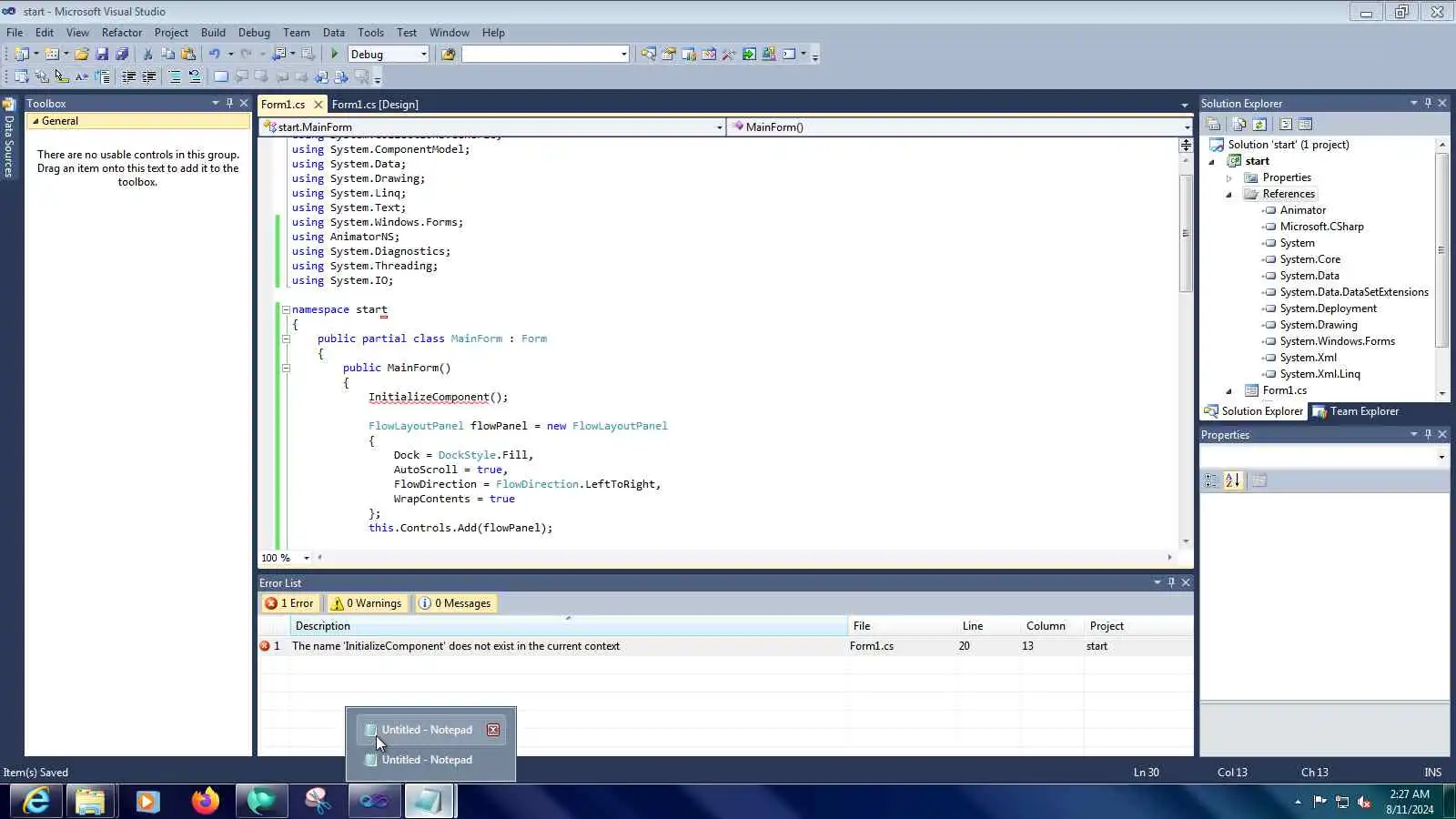This screenshot has height=819, width=1456.
Task: Switch to the Form1.cs [Design] tab
Action: pyautogui.click(x=375, y=105)
